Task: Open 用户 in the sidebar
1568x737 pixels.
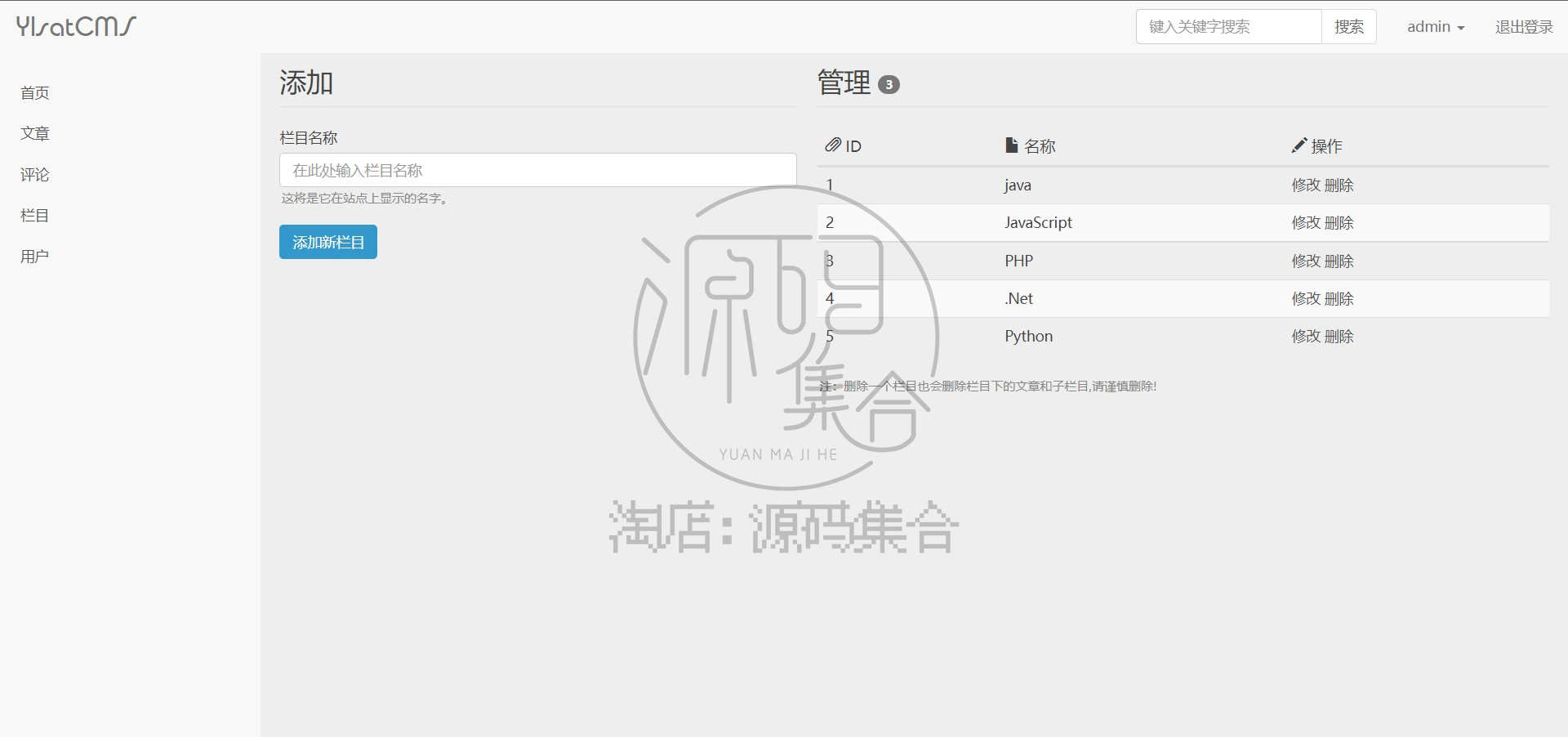Action: click(x=35, y=257)
